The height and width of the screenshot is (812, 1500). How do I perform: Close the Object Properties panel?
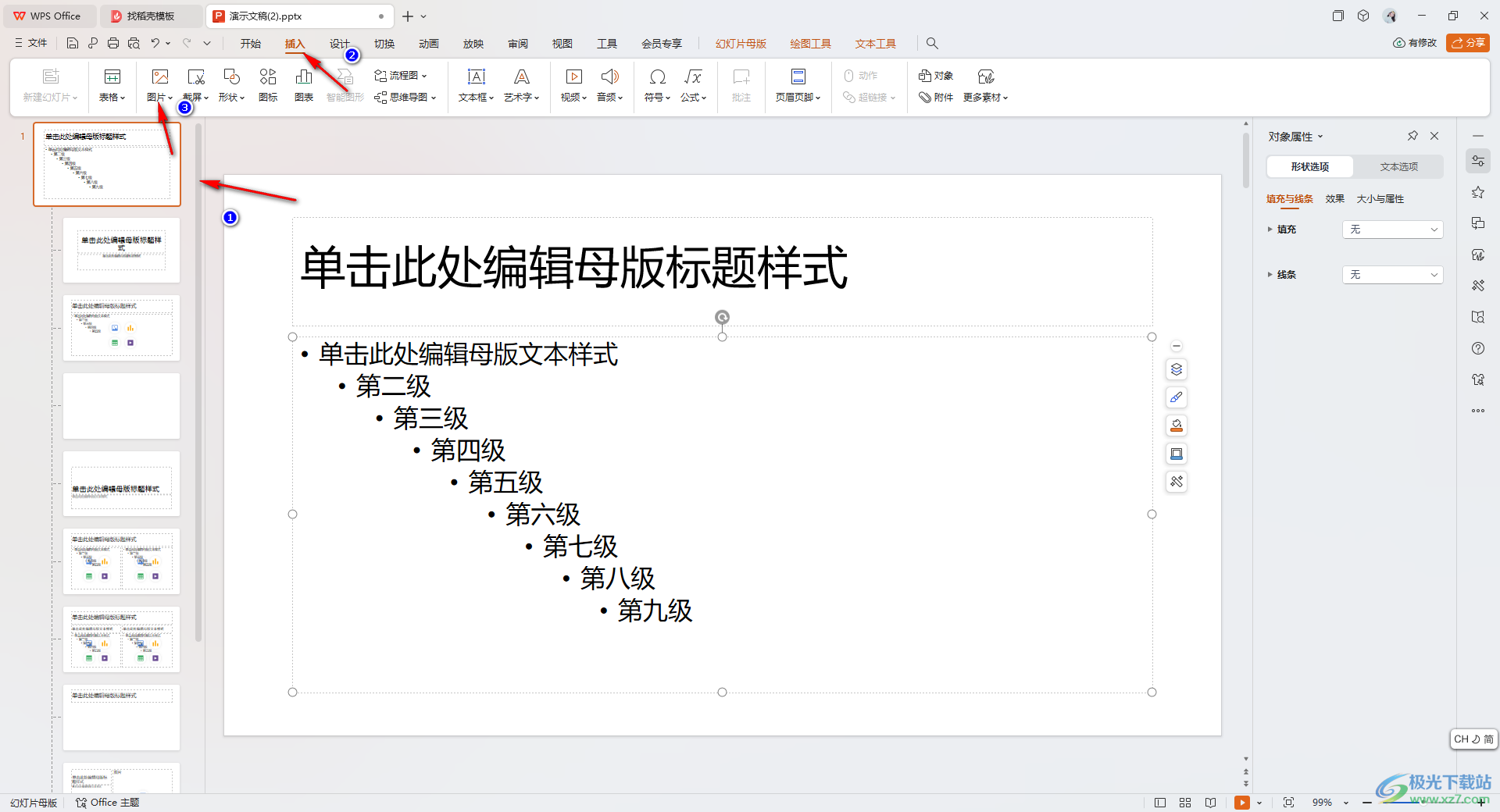pyautogui.click(x=1434, y=136)
